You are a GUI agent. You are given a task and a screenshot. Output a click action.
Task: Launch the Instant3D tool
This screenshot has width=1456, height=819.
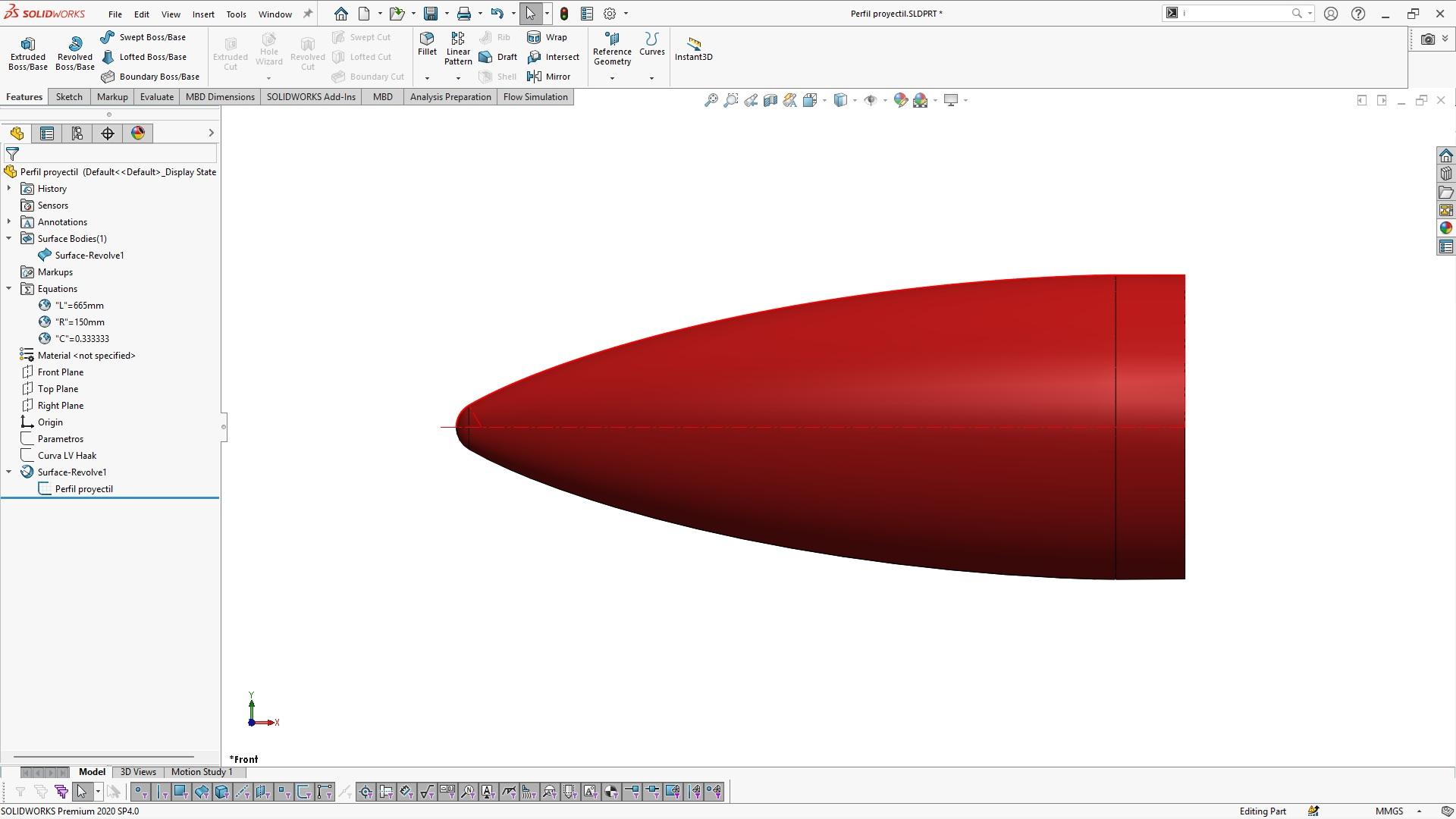693,49
